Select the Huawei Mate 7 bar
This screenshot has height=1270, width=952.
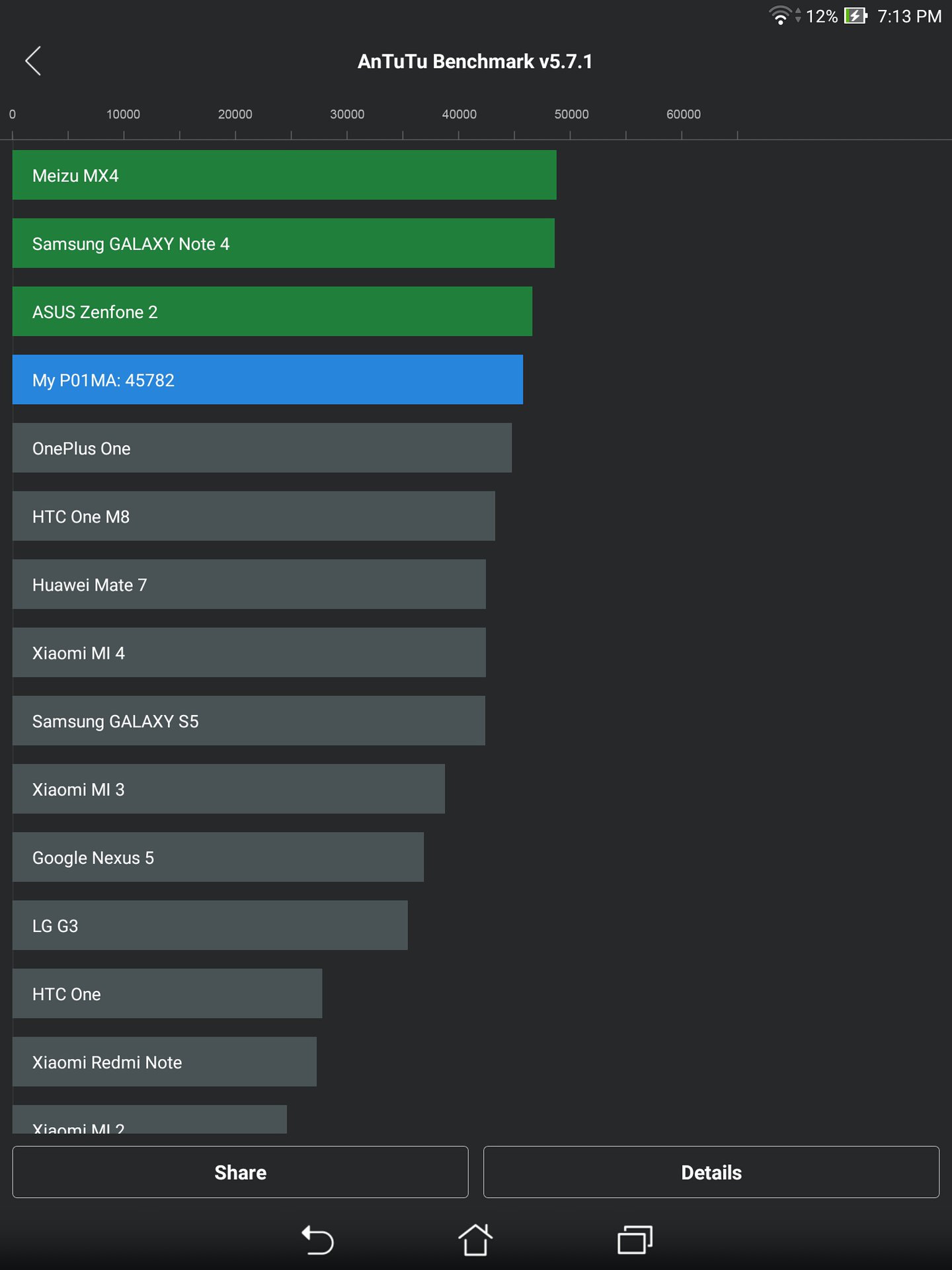tap(249, 584)
